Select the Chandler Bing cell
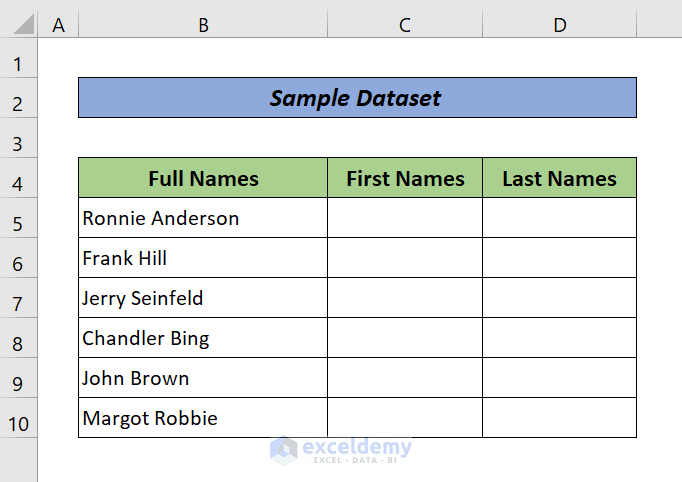The height and width of the screenshot is (482, 682). 203,338
